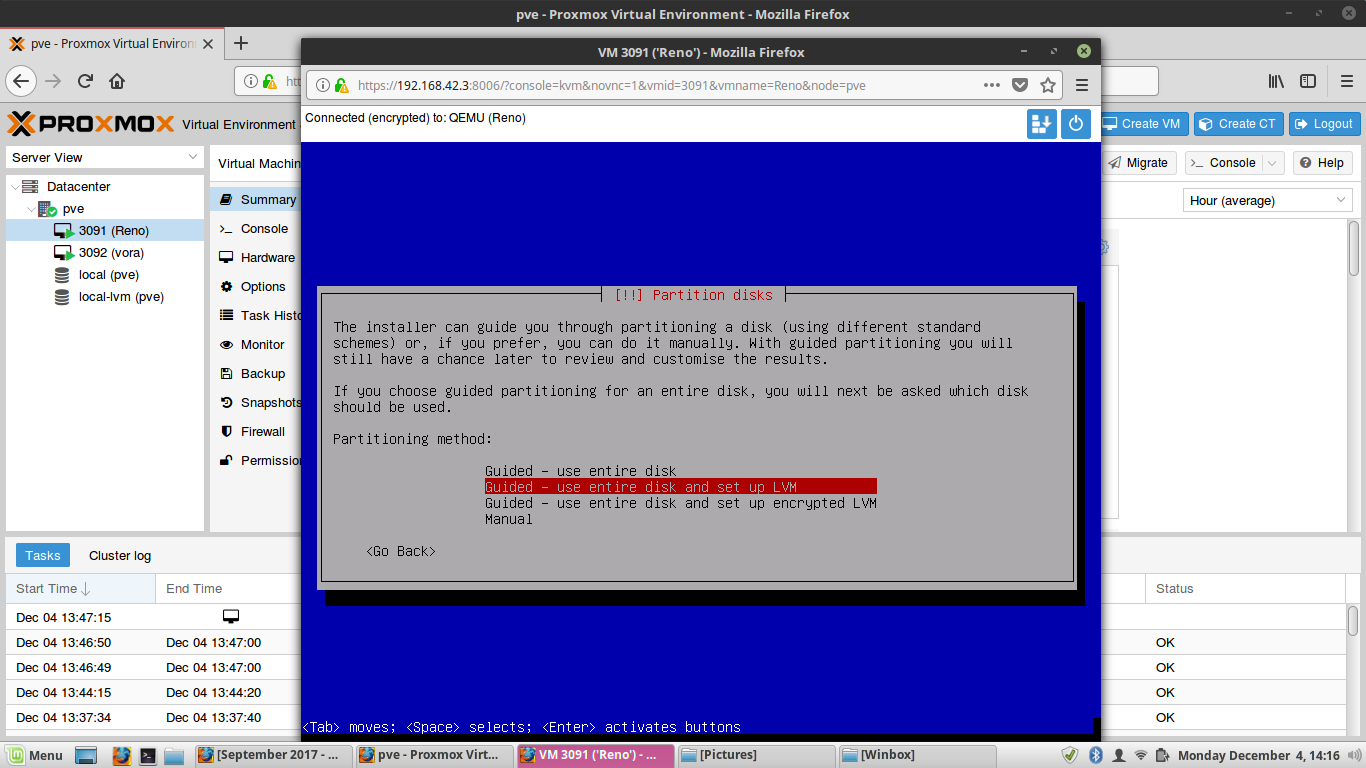Switch to [Winbox] window in taskbar
This screenshot has width=1366, height=768.
(x=919, y=755)
